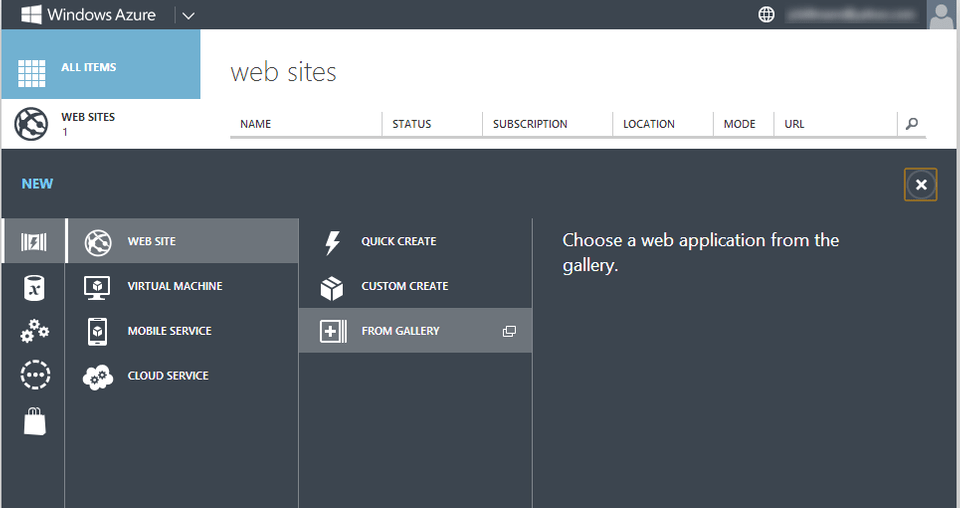Click the 'web sites' page title

tap(283, 72)
